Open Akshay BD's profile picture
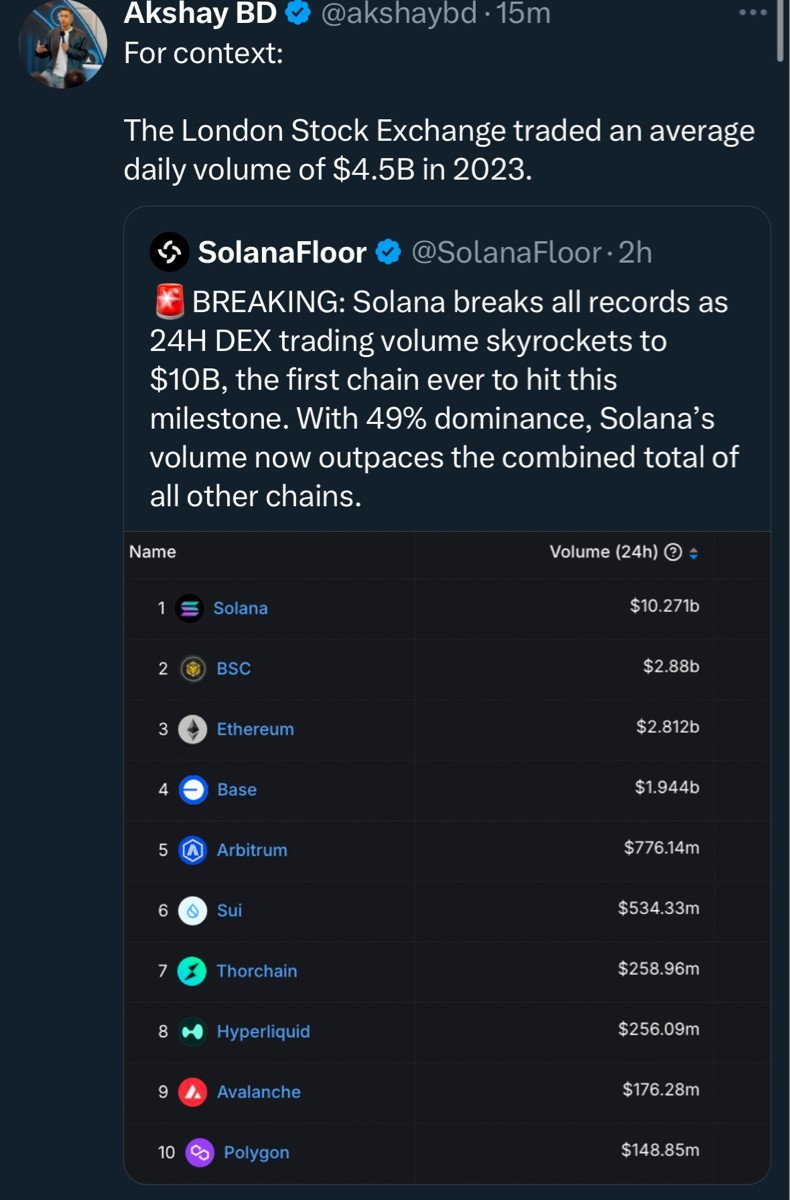790x1200 pixels. (x=63, y=43)
